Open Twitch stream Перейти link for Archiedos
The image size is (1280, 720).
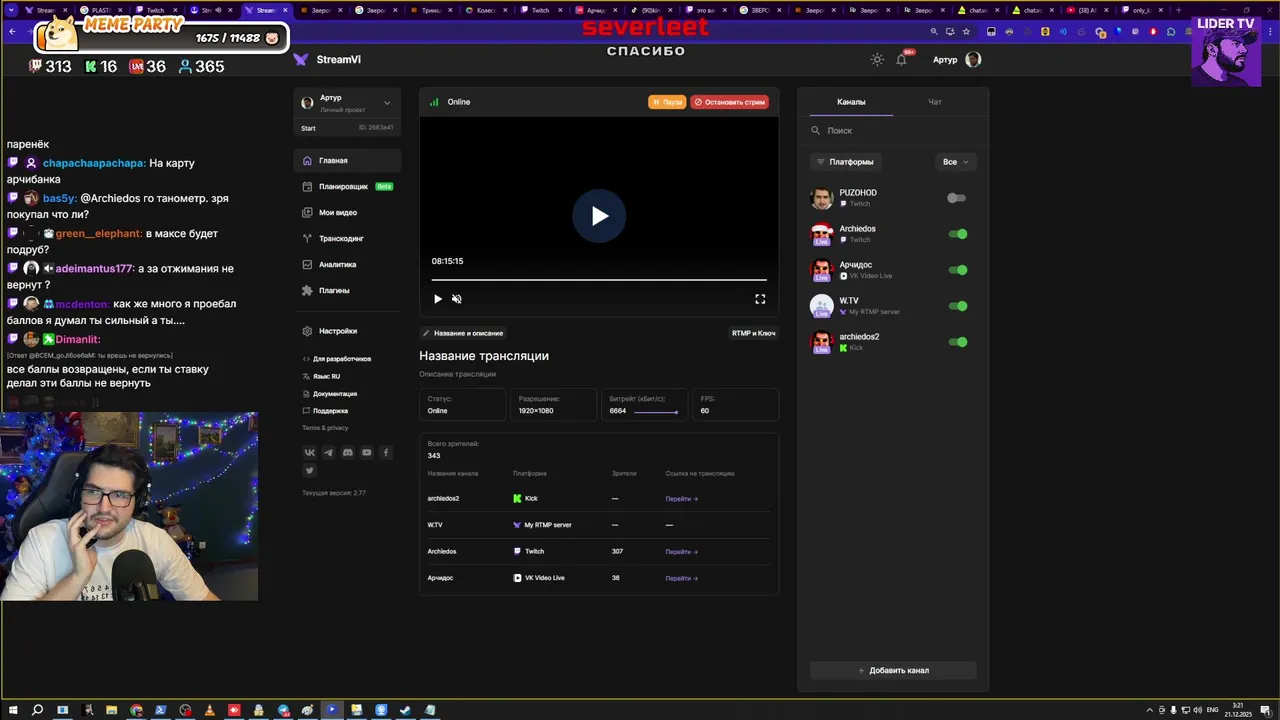tap(681, 551)
